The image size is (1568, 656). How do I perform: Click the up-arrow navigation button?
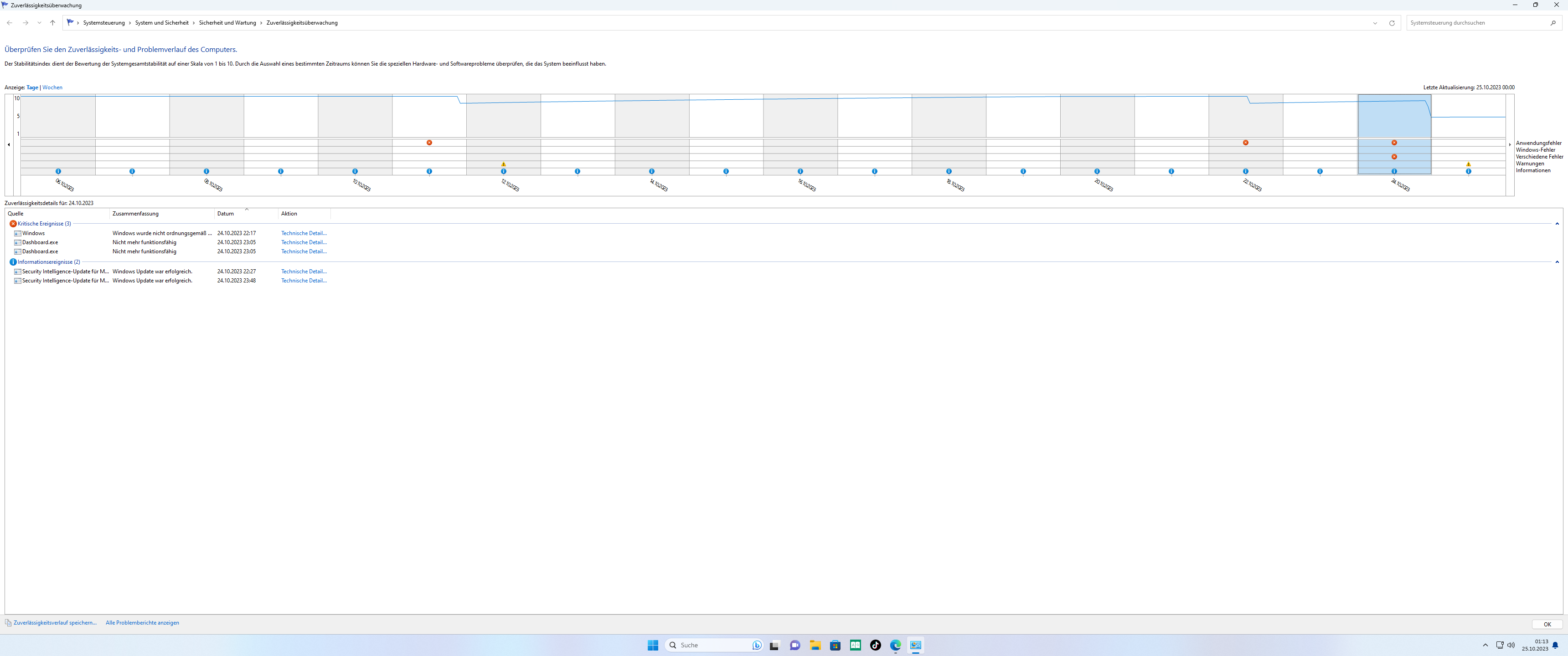[52, 23]
